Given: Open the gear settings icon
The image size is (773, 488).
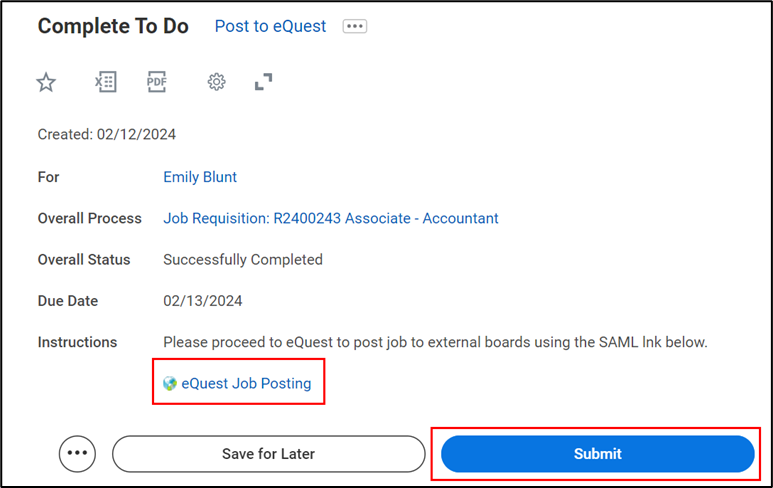Looking at the screenshot, I should [216, 83].
